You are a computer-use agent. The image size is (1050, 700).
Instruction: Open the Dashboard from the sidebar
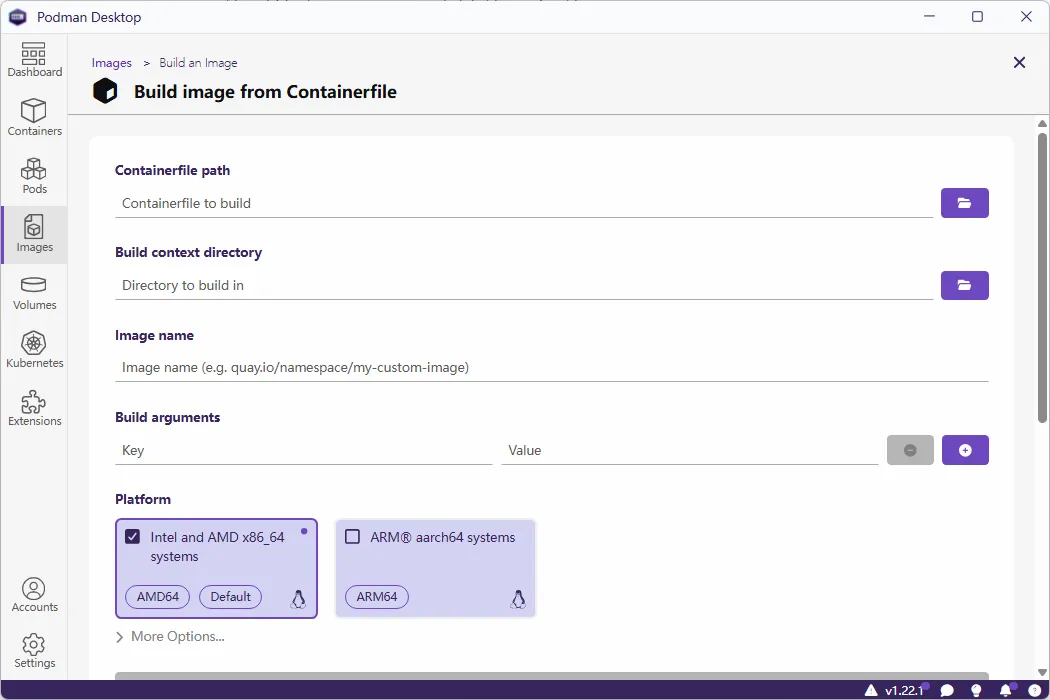point(34,60)
